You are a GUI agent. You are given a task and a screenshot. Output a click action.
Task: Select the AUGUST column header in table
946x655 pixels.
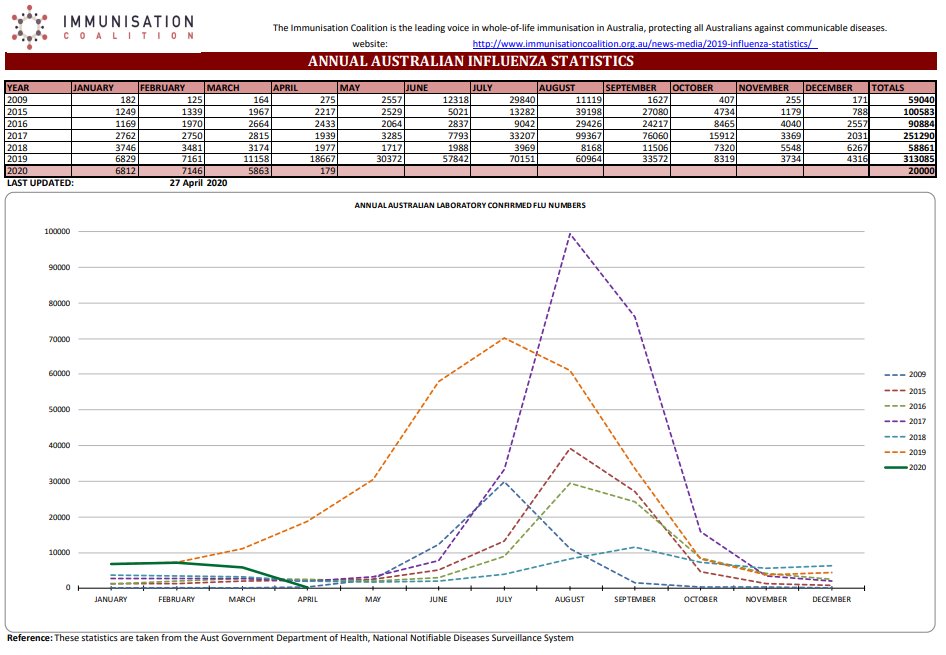tap(570, 87)
